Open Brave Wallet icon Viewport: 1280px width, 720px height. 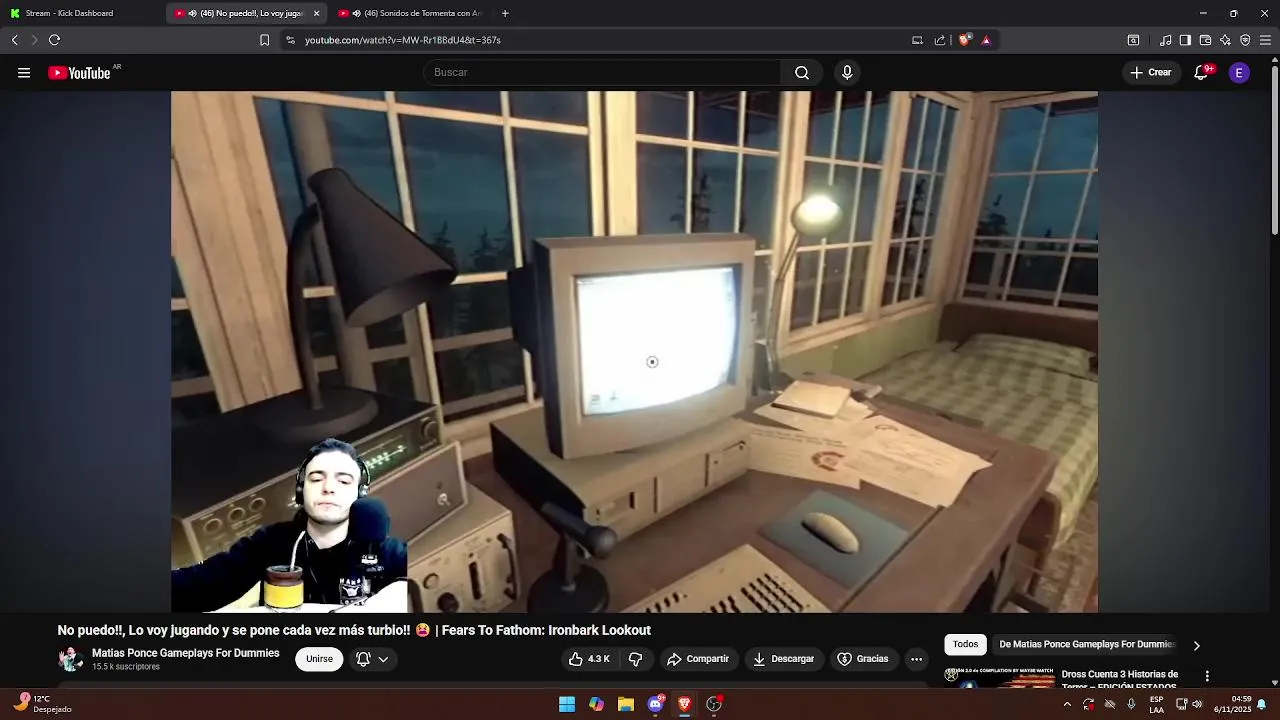coord(1205,40)
